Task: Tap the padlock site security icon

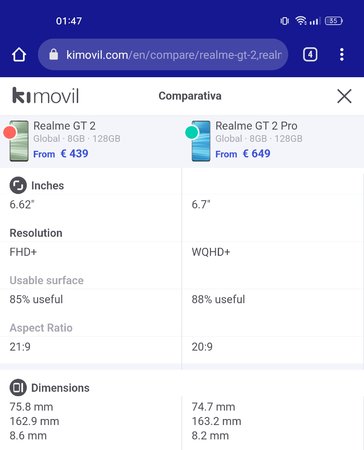Action: click(x=54, y=54)
